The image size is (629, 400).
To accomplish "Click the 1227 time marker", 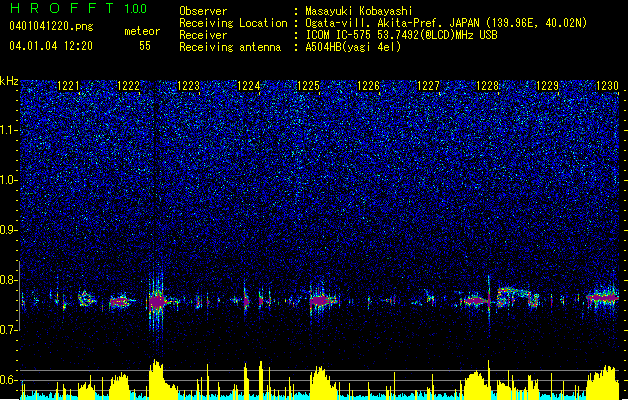I will pos(428,86).
